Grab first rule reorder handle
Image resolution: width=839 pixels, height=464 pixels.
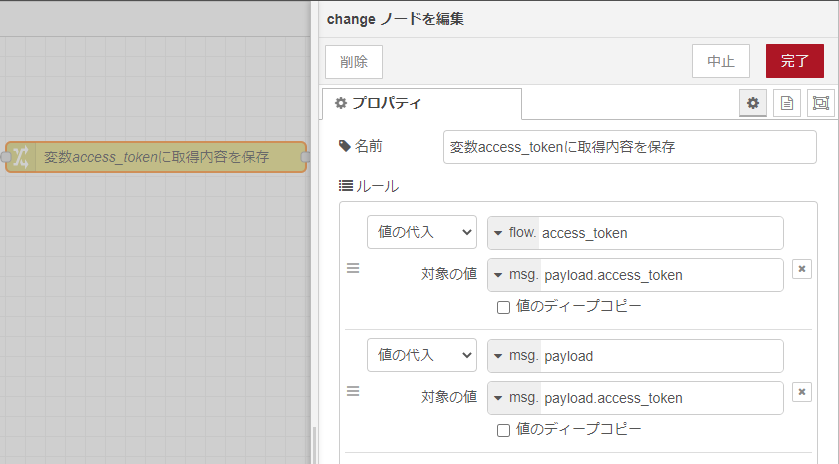pyautogui.click(x=353, y=268)
